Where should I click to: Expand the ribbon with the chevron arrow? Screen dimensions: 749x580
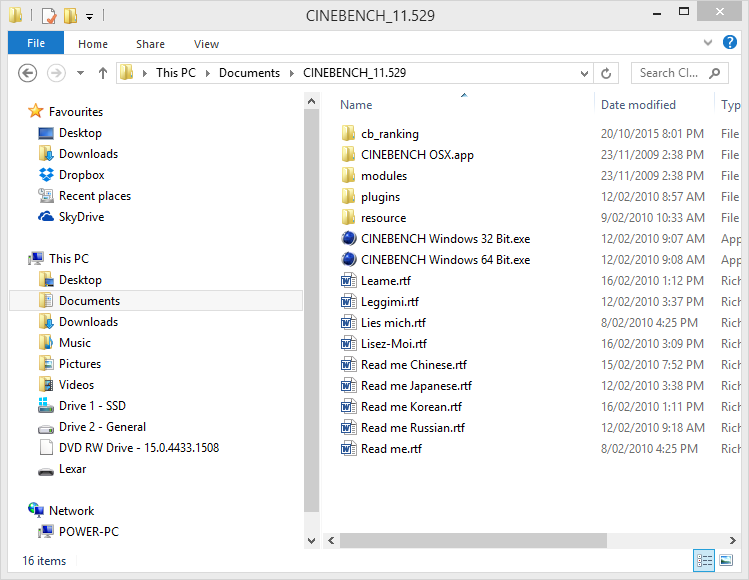(708, 43)
